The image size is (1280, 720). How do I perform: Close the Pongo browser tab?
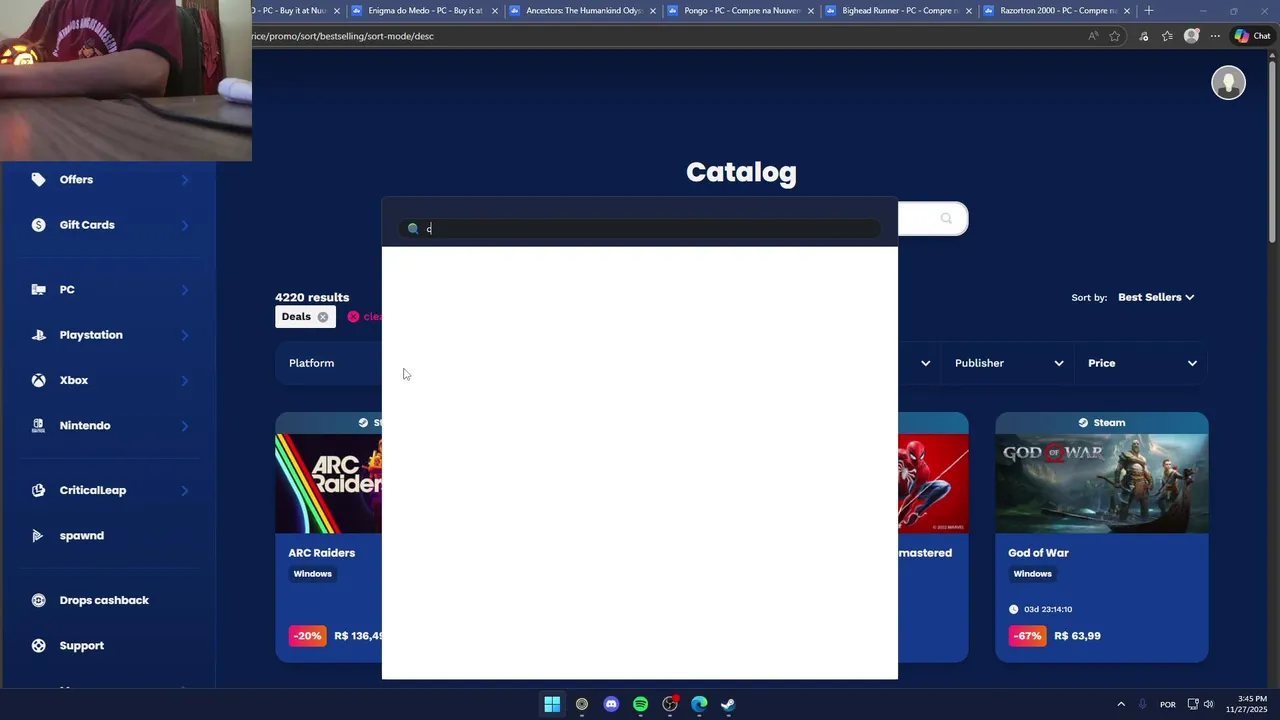(x=811, y=11)
